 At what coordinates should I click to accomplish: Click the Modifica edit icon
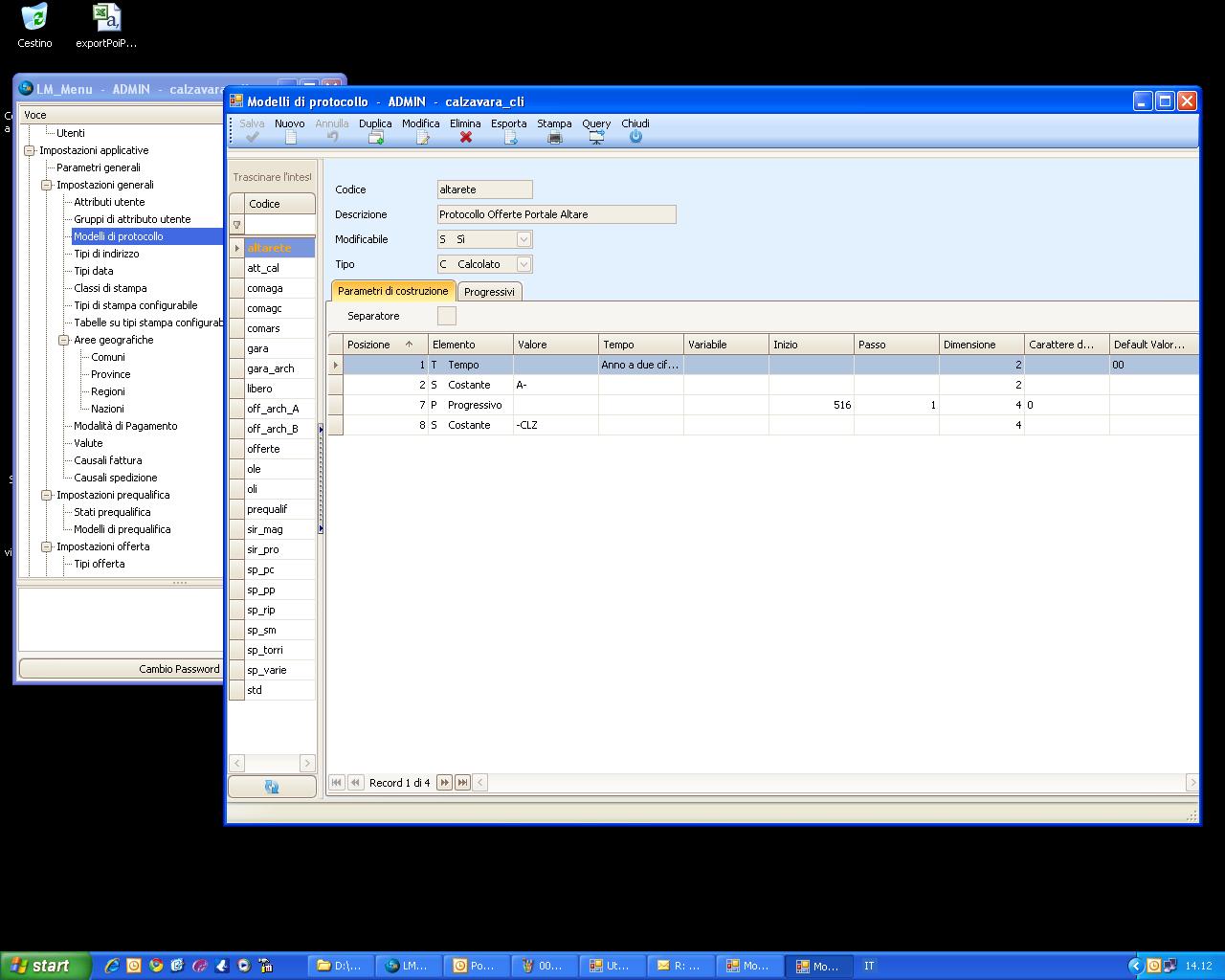pos(421,137)
